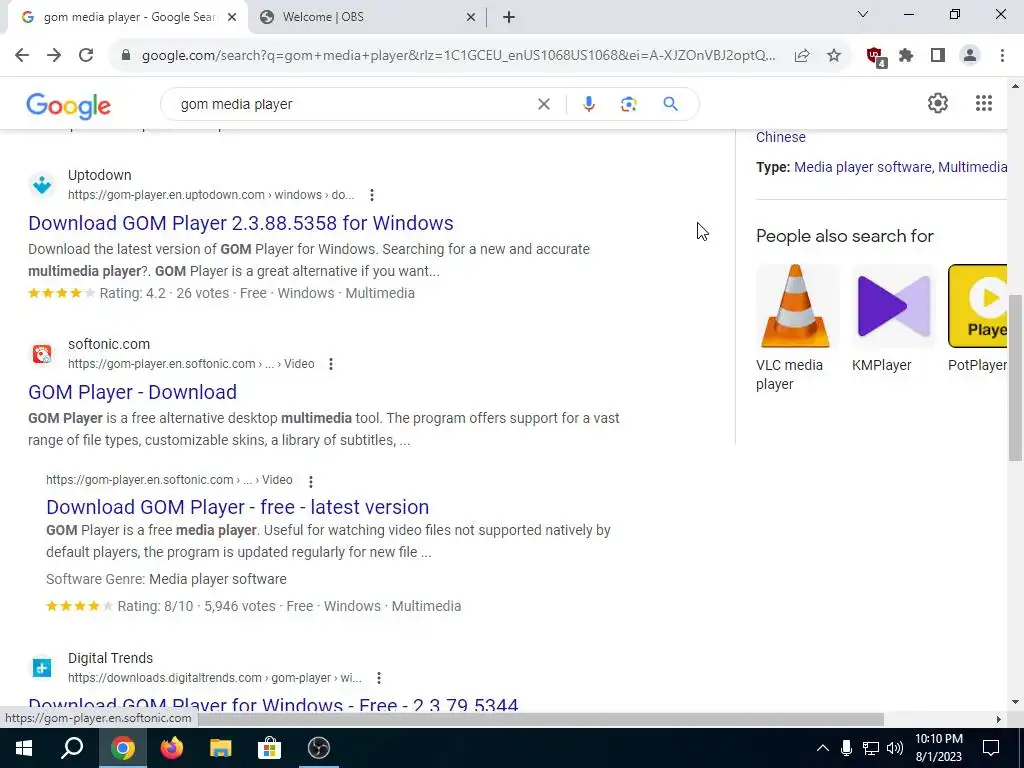Go forward to the next page
This screenshot has height=768, width=1024.
click(54, 56)
